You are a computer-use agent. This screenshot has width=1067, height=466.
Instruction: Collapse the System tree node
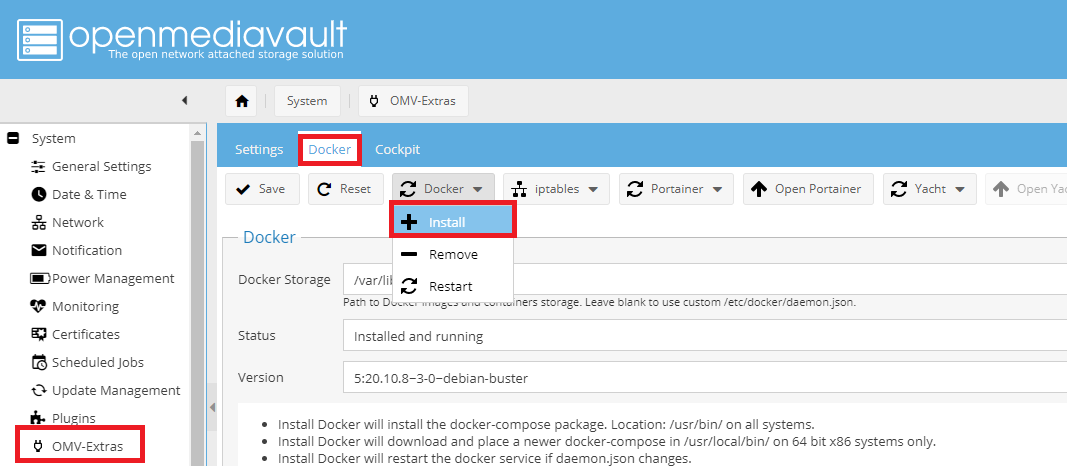pyautogui.click(x=13, y=138)
